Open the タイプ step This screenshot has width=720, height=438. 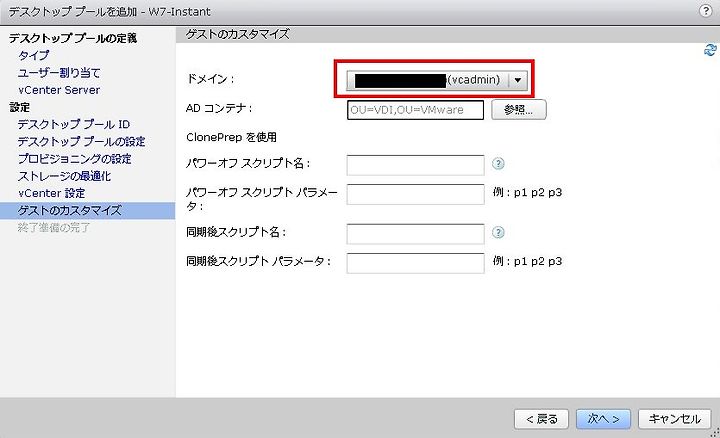click(34, 56)
